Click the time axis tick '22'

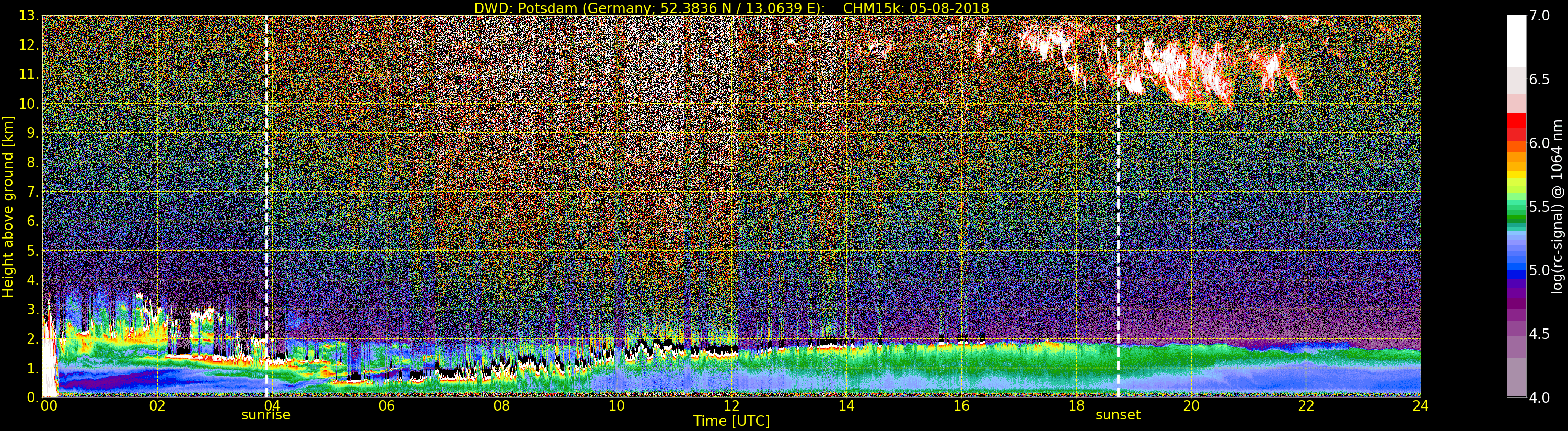(x=1306, y=405)
